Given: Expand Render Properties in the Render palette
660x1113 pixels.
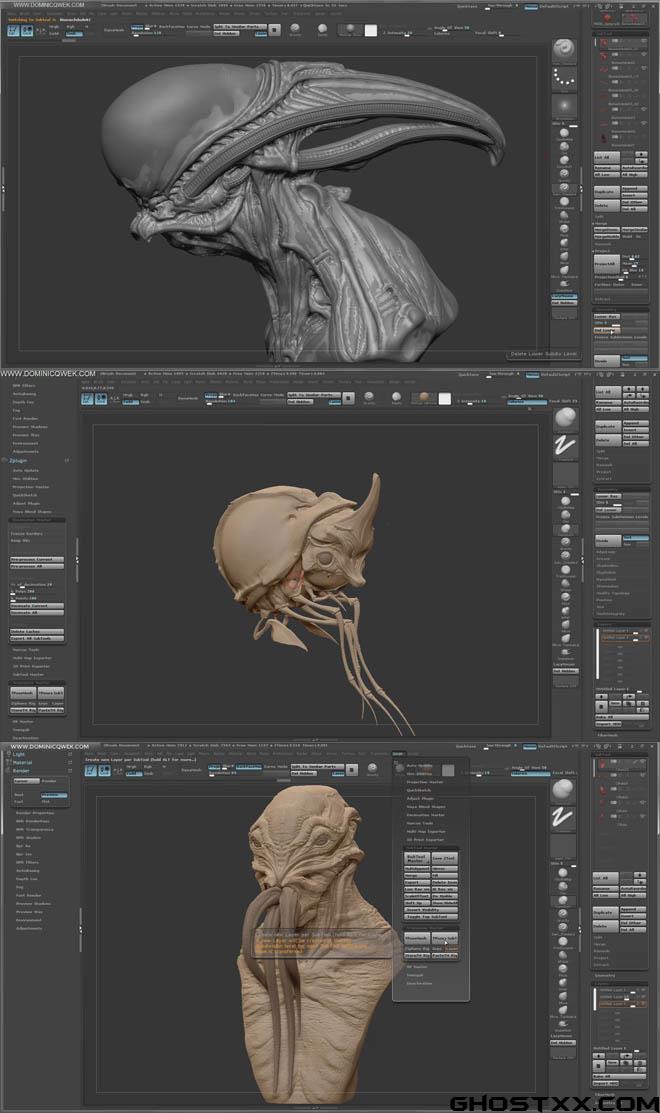Looking at the screenshot, I should [x=35, y=813].
